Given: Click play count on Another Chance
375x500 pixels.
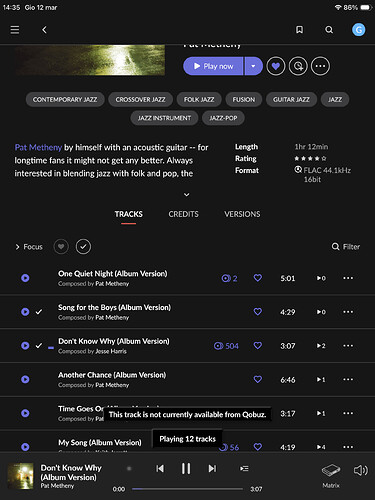Looking at the screenshot, I should [321, 379].
